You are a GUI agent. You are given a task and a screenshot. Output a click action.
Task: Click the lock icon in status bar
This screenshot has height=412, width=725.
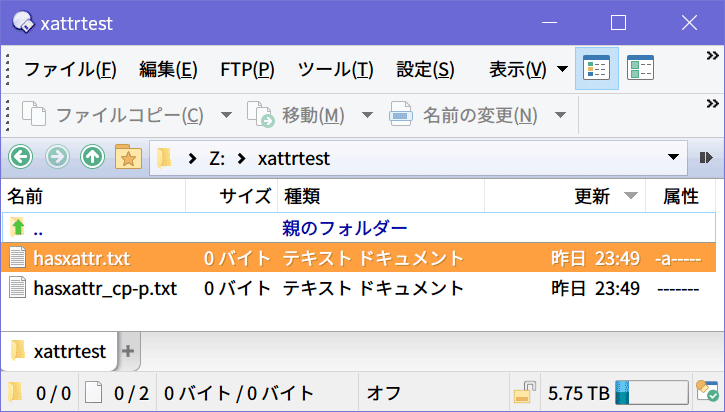pyautogui.click(x=523, y=393)
